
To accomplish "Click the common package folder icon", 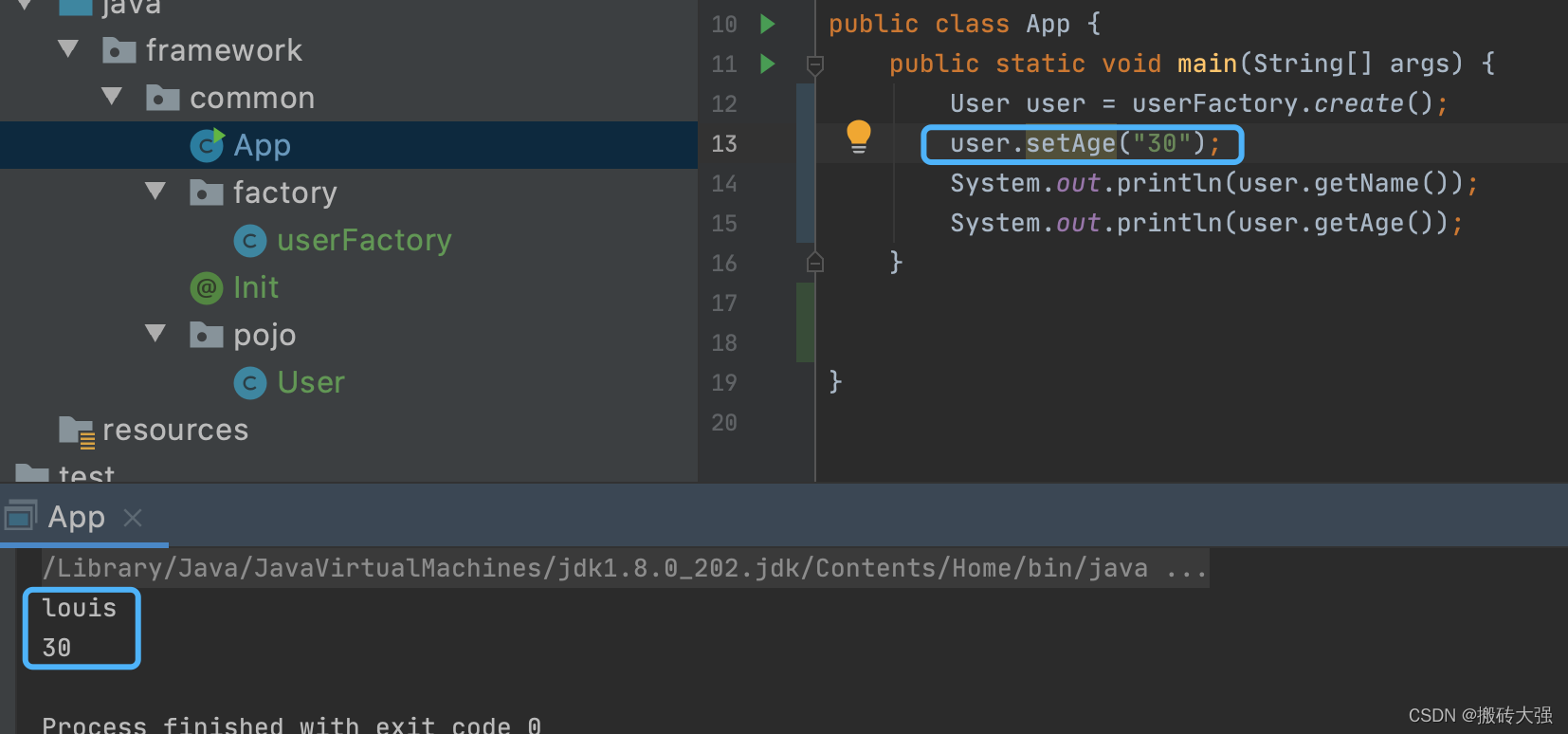I will pos(163,97).
